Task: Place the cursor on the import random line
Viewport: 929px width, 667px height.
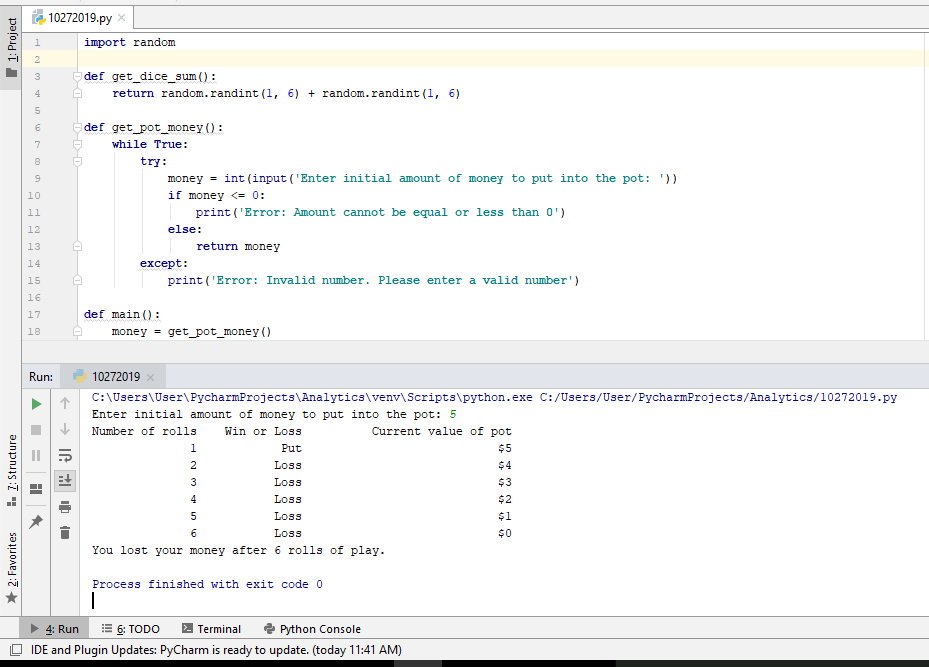Action: click(129, 43)
